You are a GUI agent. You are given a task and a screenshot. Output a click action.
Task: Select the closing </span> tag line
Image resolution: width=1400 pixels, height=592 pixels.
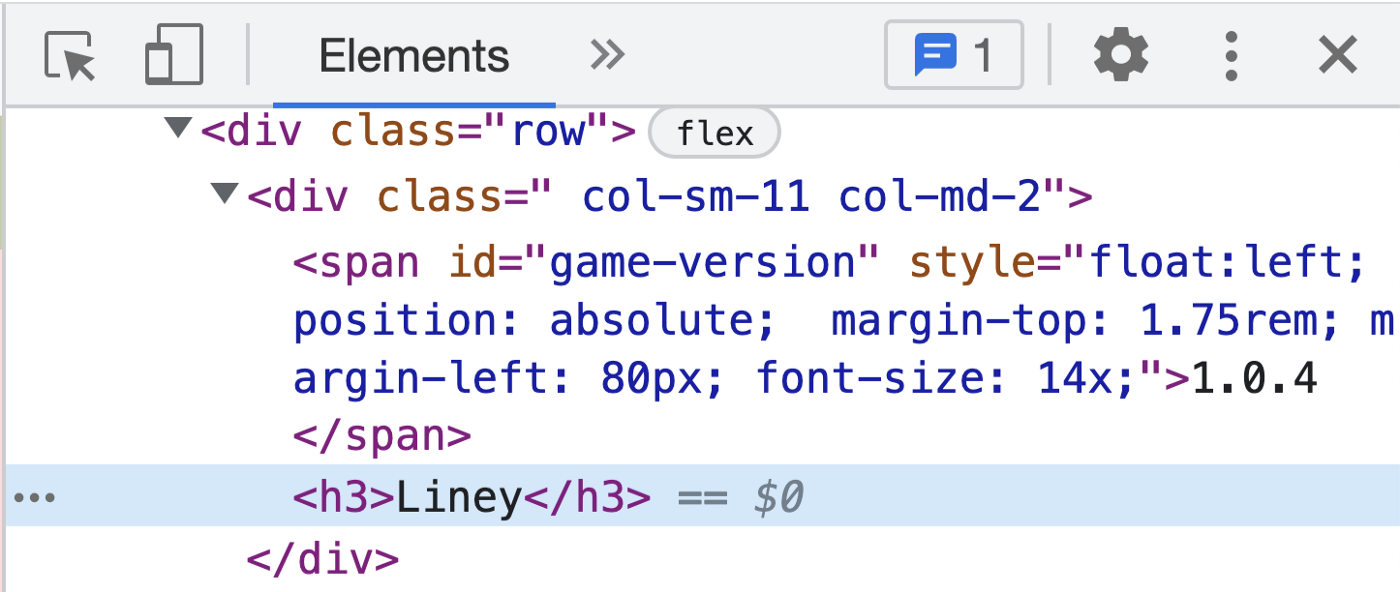click(x=381, y=436)
